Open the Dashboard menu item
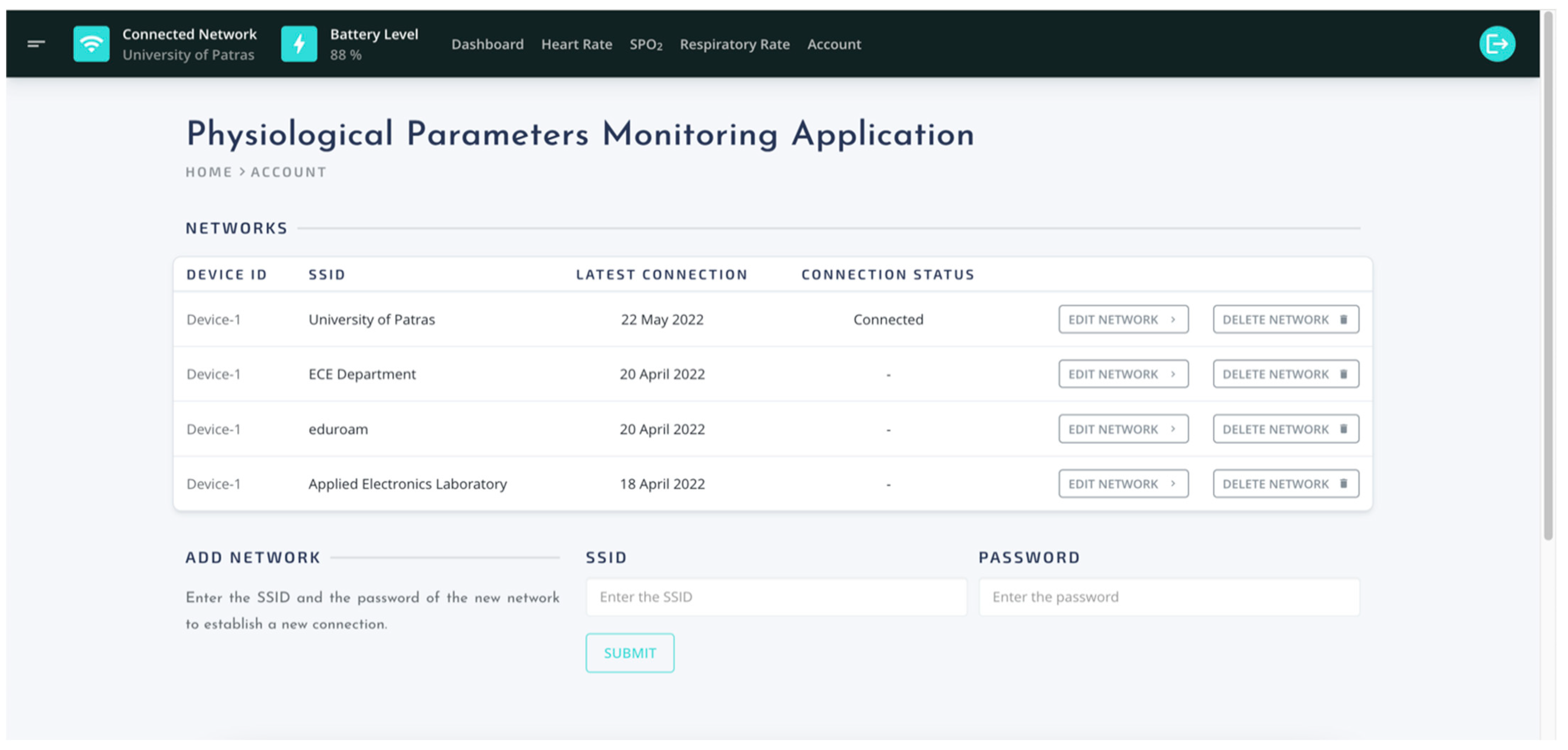 click(x=487, y=44)
